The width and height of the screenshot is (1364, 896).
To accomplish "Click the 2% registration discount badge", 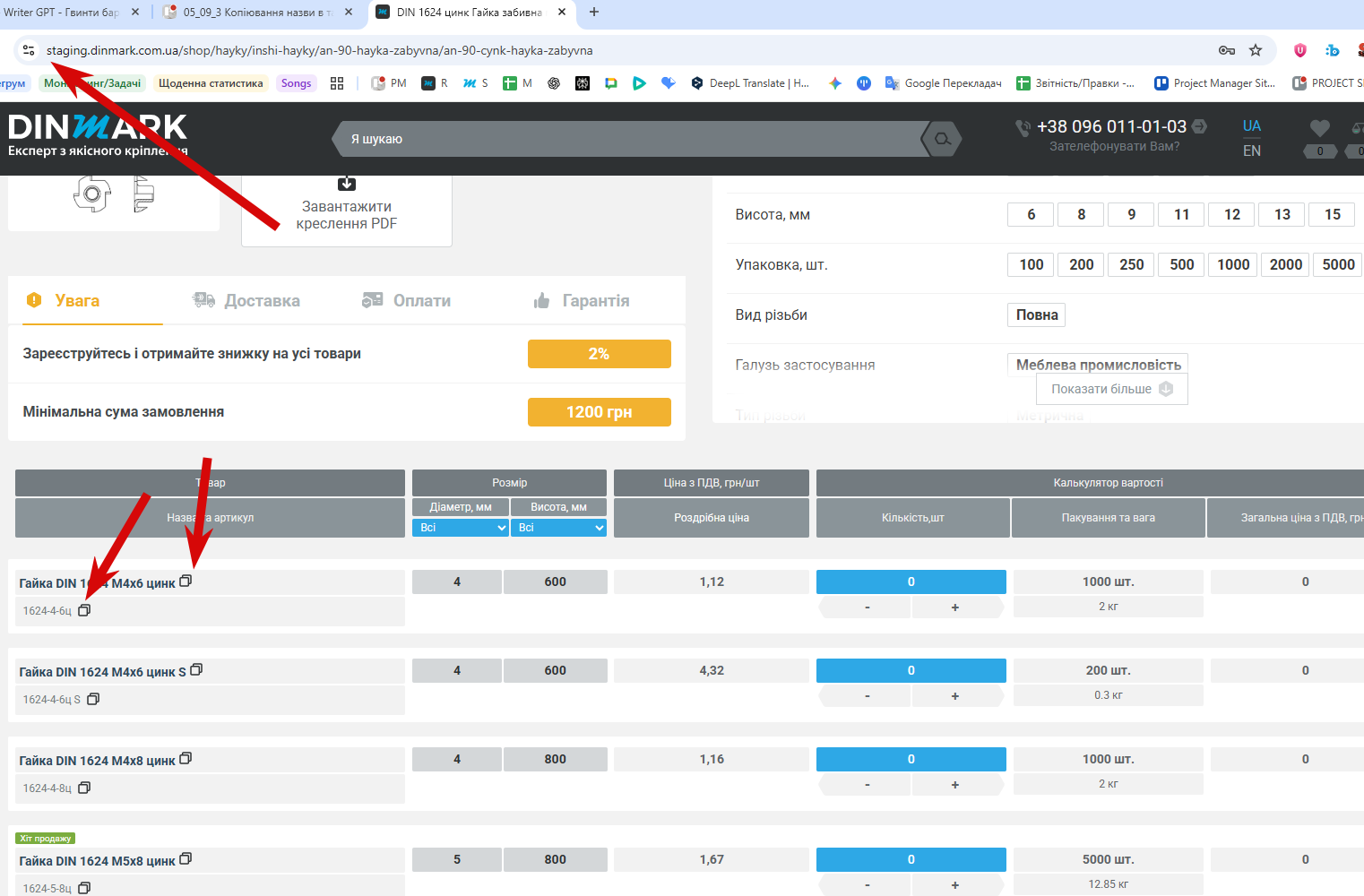I will coord(600,354).
